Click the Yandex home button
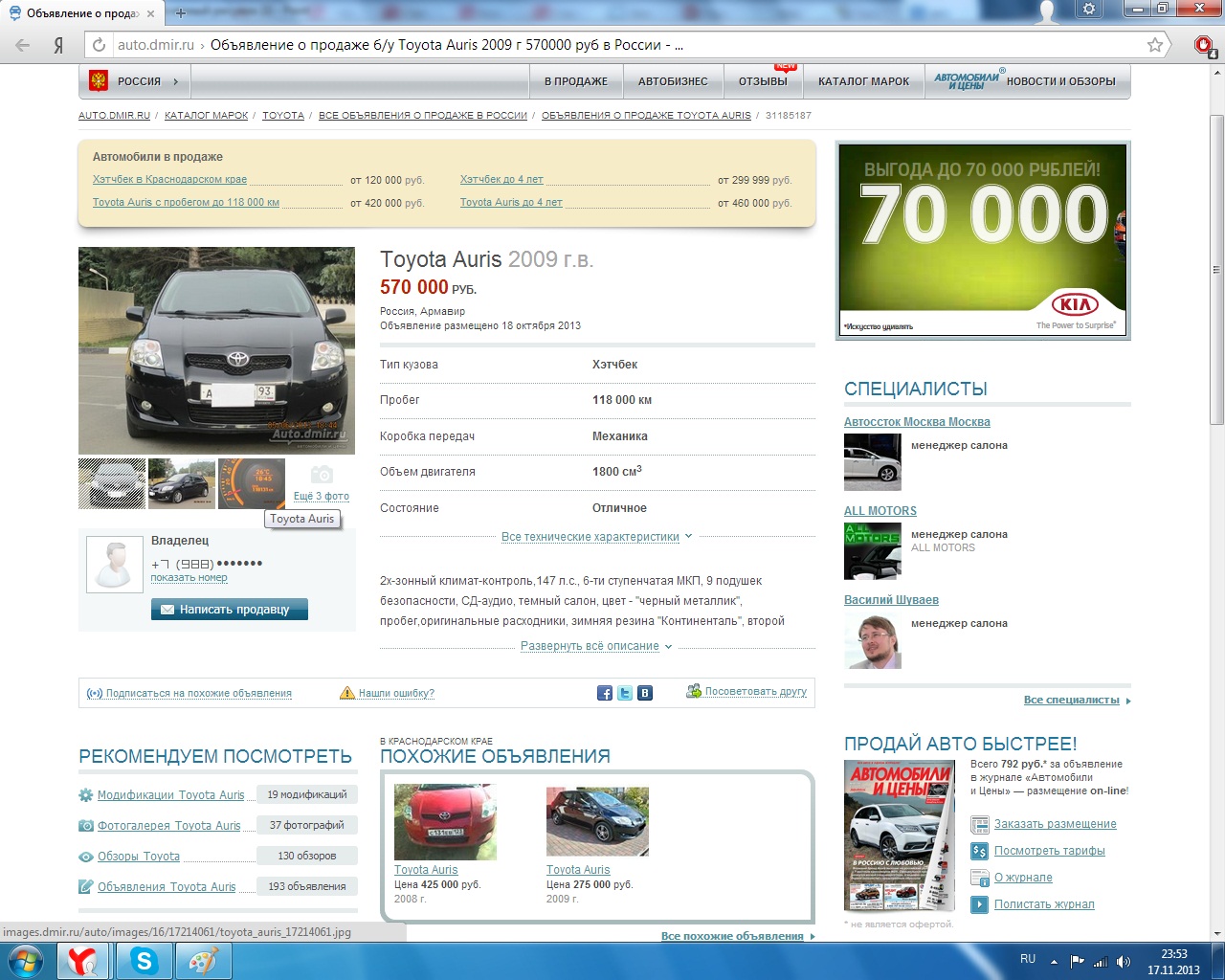This screenshot has width=1225, height=980. point(58,45)
